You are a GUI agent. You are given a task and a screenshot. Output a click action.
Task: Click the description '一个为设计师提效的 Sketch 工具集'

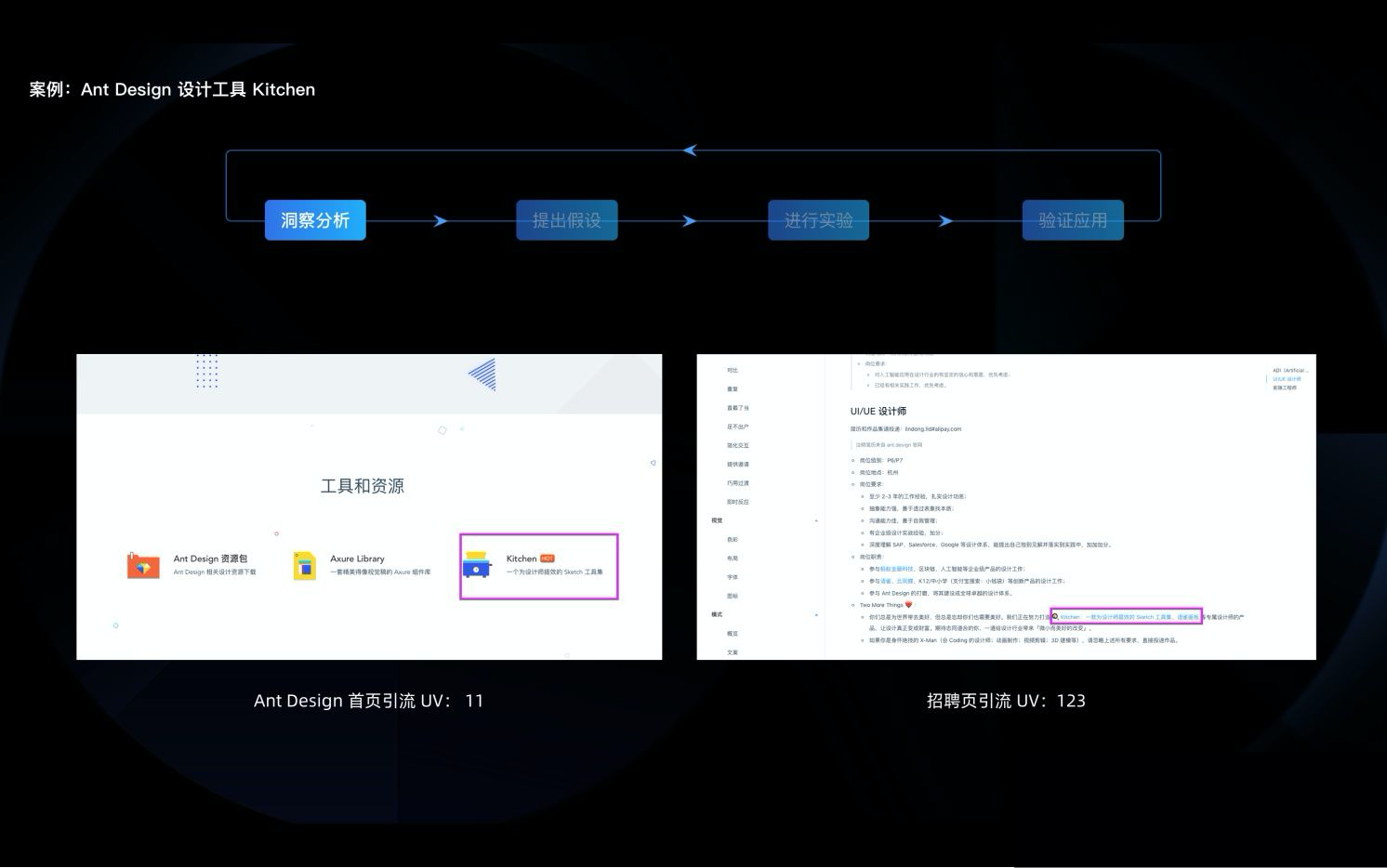pos(554,572)
